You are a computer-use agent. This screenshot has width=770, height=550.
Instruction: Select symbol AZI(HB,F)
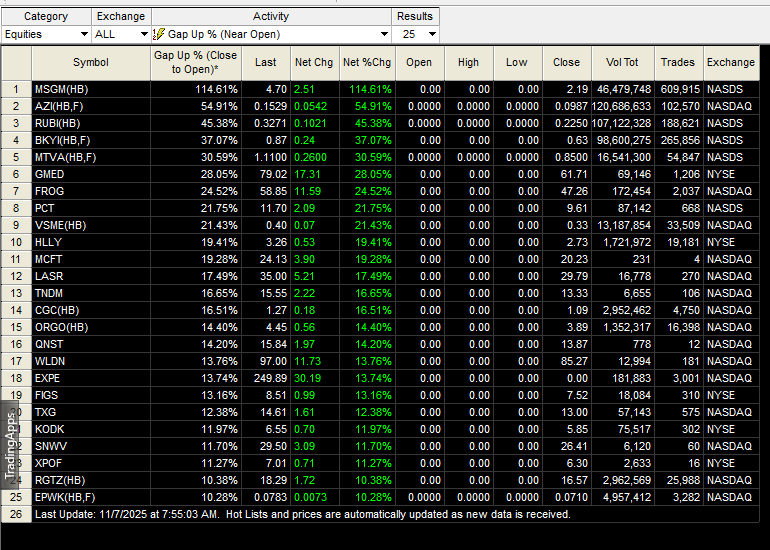61,107
